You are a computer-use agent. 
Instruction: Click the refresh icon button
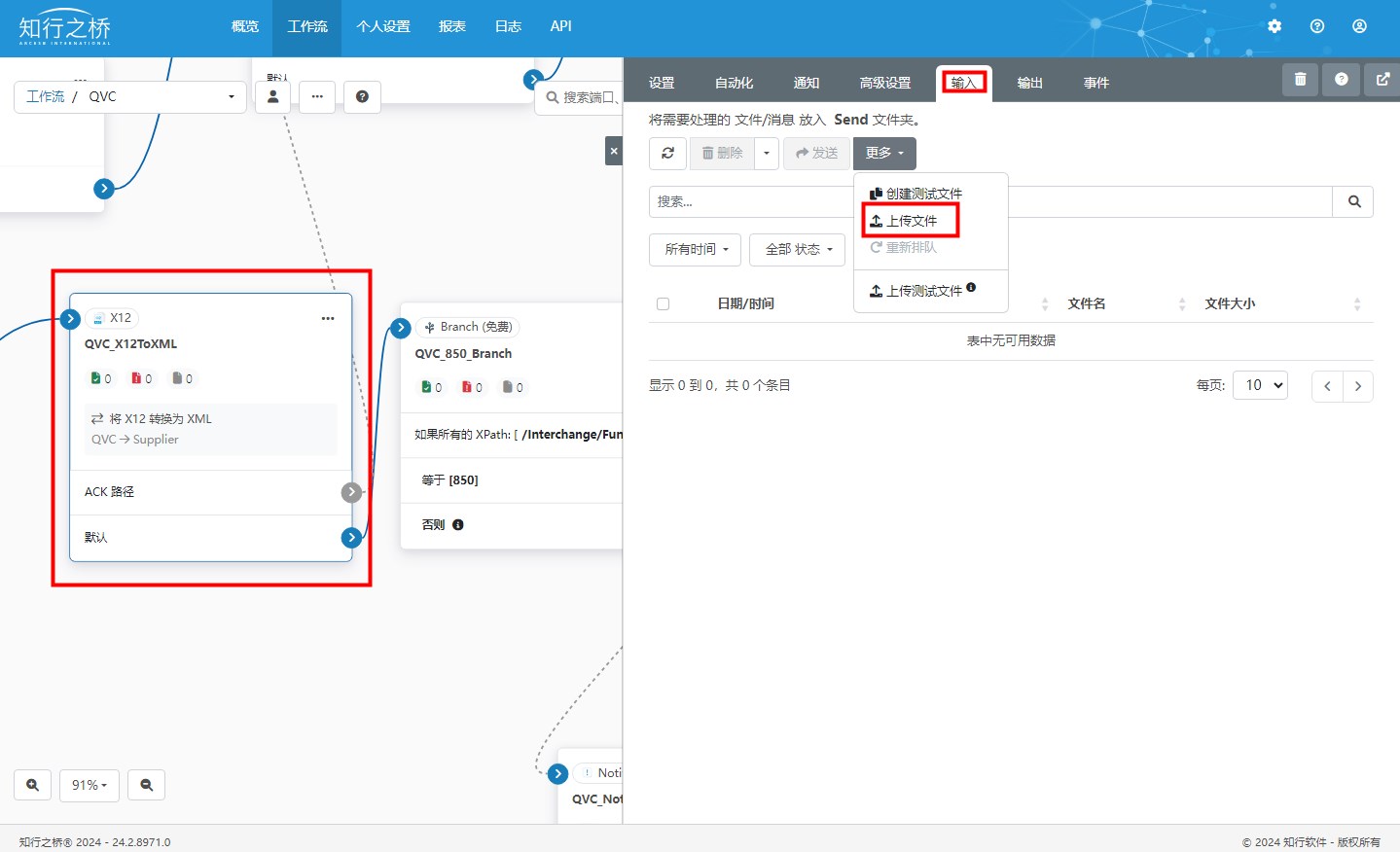pyautogui.click(x=667, y=154)
